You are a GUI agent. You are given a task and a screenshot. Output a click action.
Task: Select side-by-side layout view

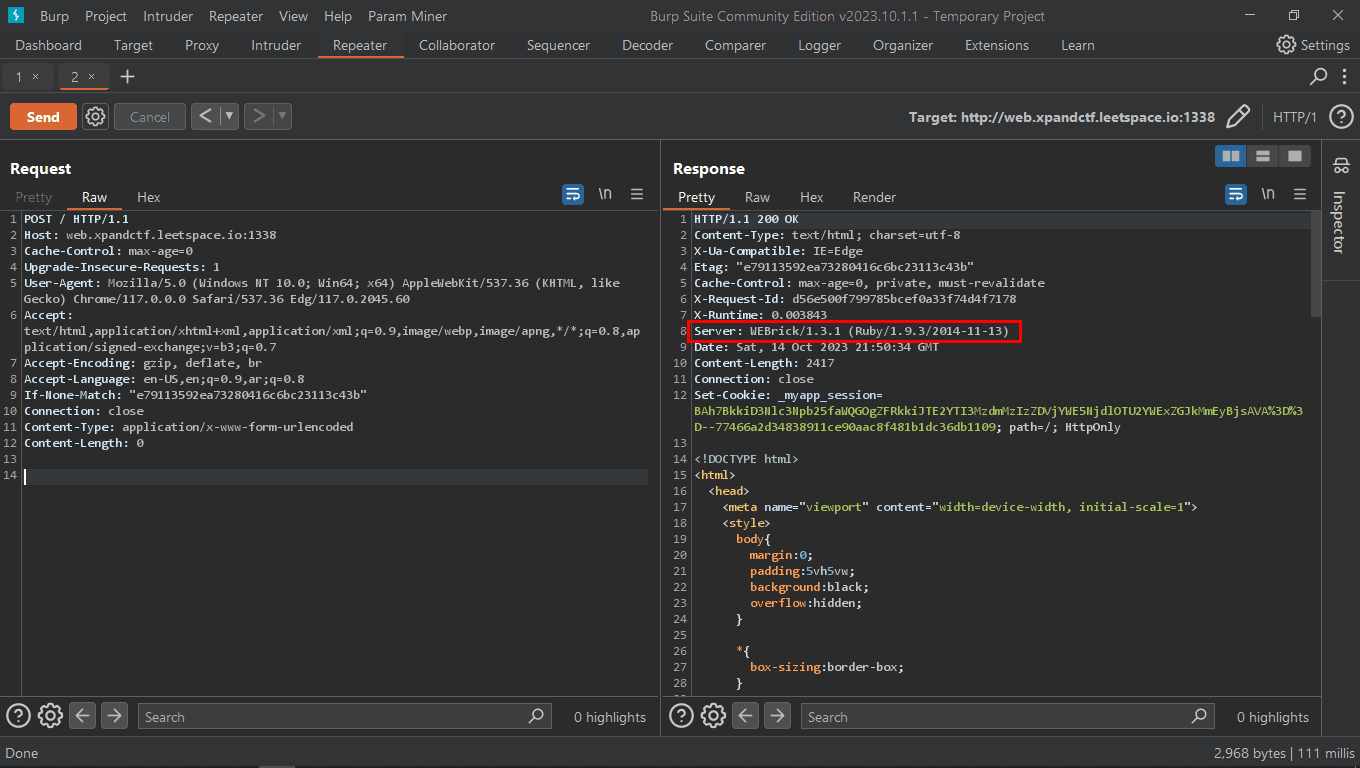click(1231, 156)
